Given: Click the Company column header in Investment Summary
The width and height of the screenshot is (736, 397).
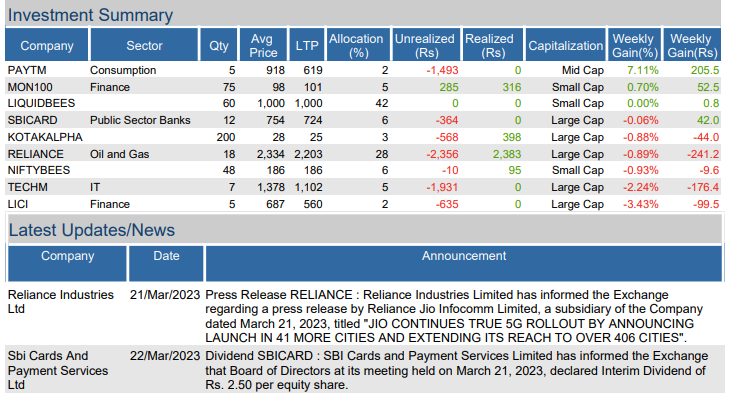Looking at the screenshot, I should (x=46, y=45).
